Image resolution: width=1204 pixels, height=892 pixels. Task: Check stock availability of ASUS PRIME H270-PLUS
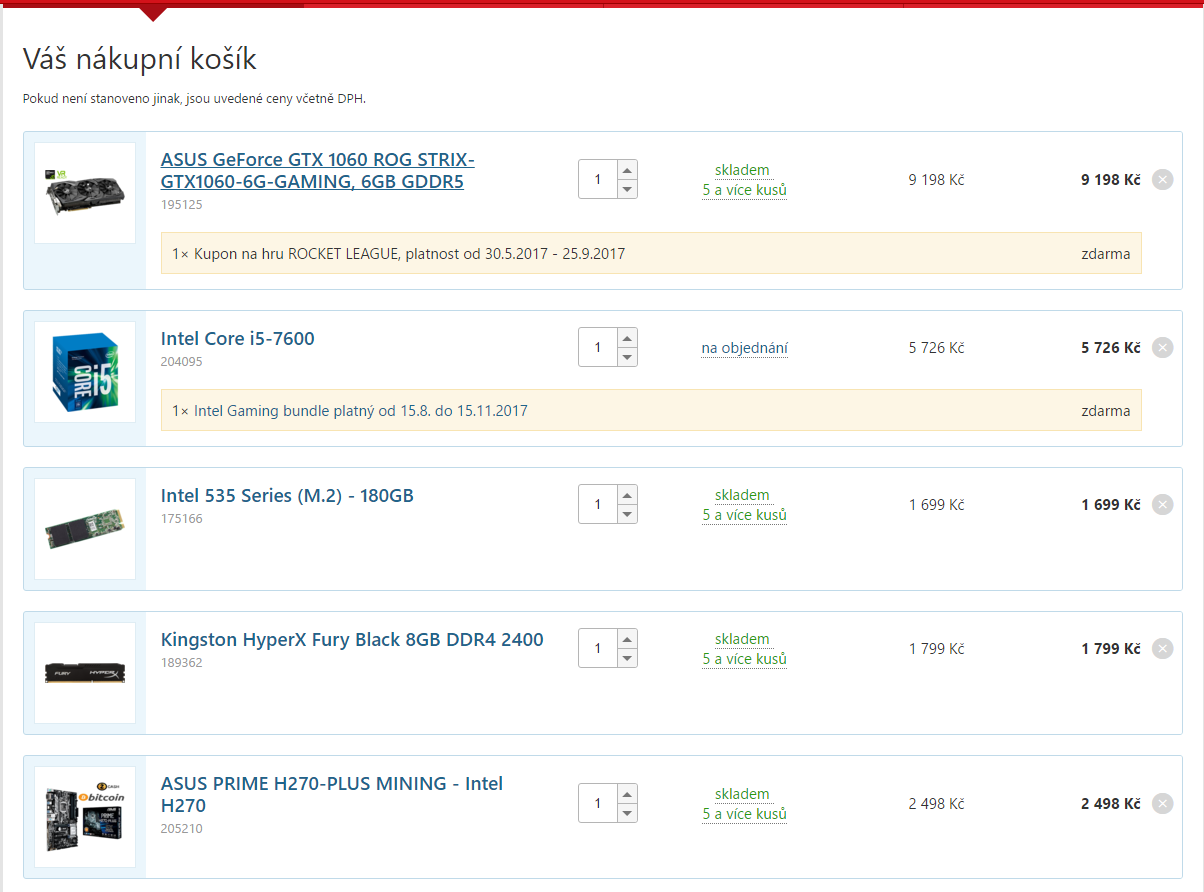pyautogui.click(x=744, y=804)
